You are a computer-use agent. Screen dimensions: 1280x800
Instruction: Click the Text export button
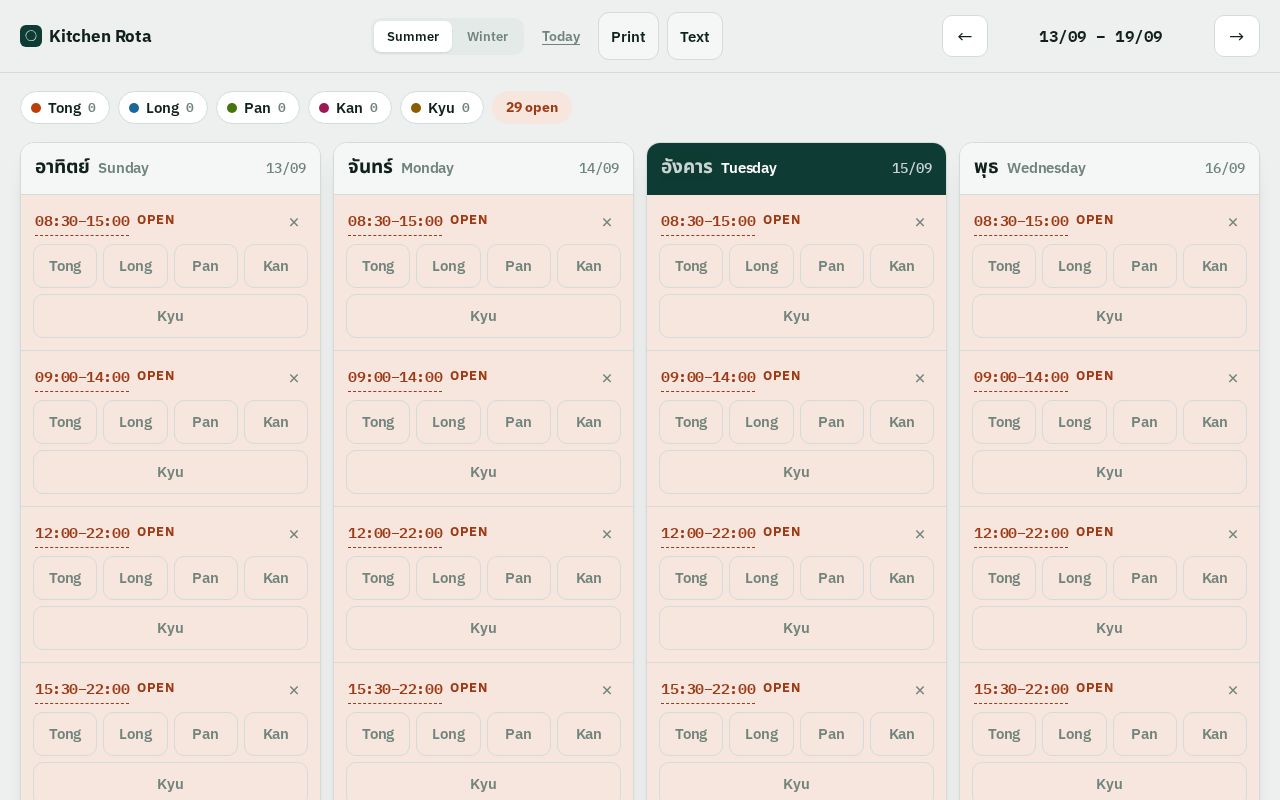tap(695, 36)
